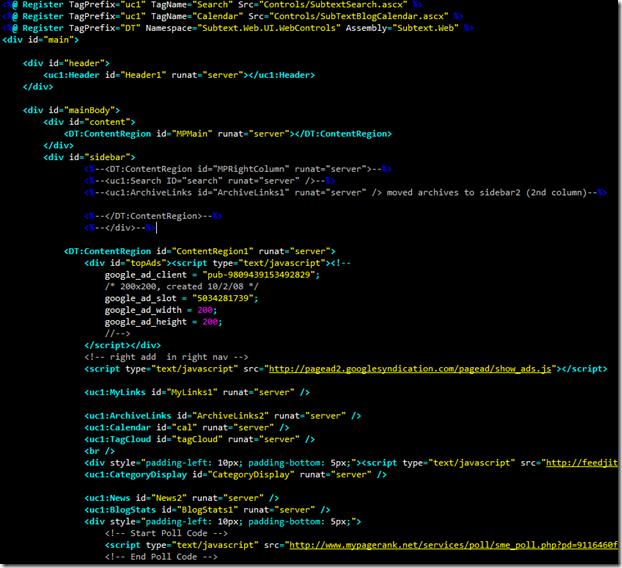Click the uc1:BlogStats BlogStats1 line

(x=207, y=510)
